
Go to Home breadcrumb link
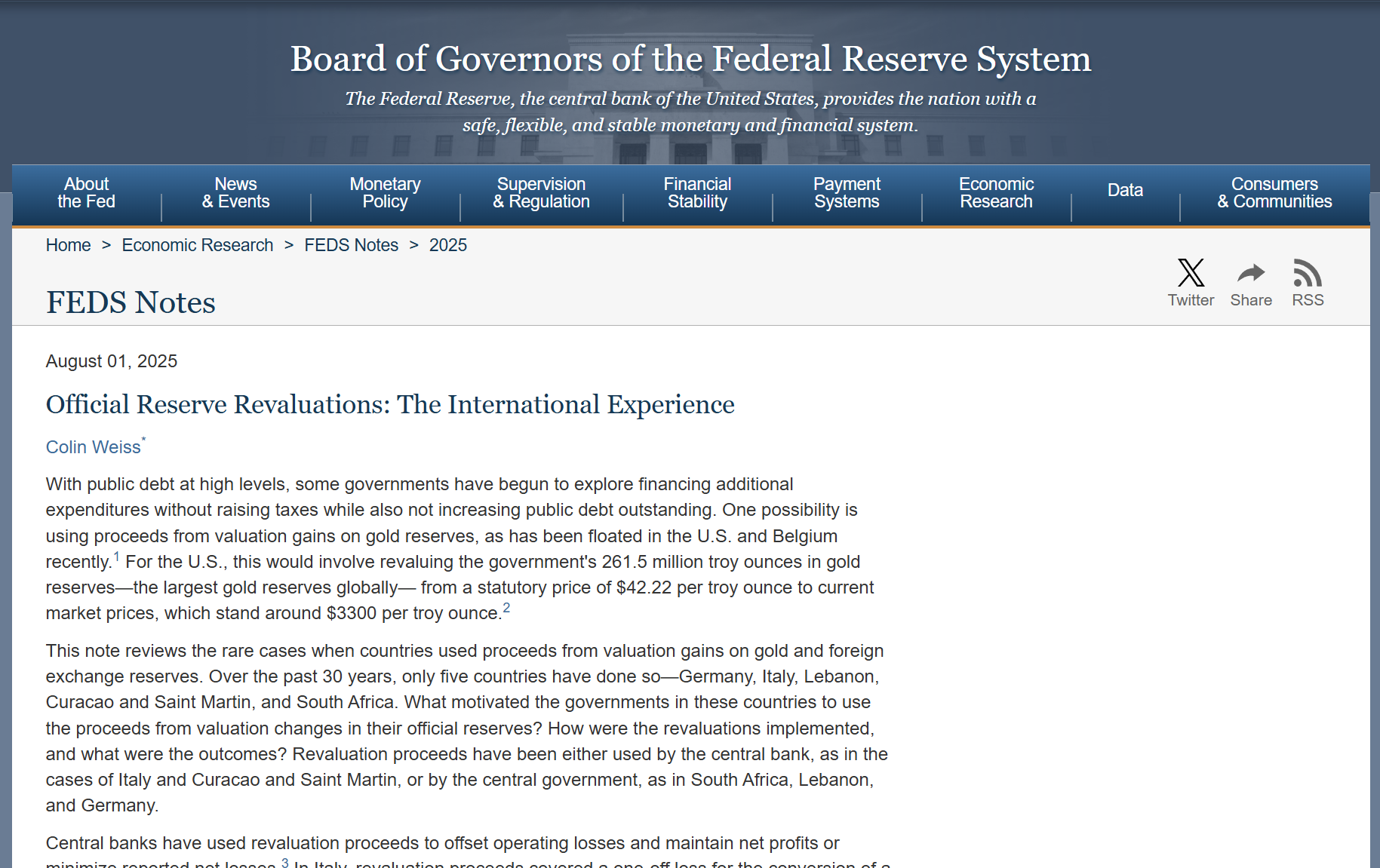tap(68, 245)
